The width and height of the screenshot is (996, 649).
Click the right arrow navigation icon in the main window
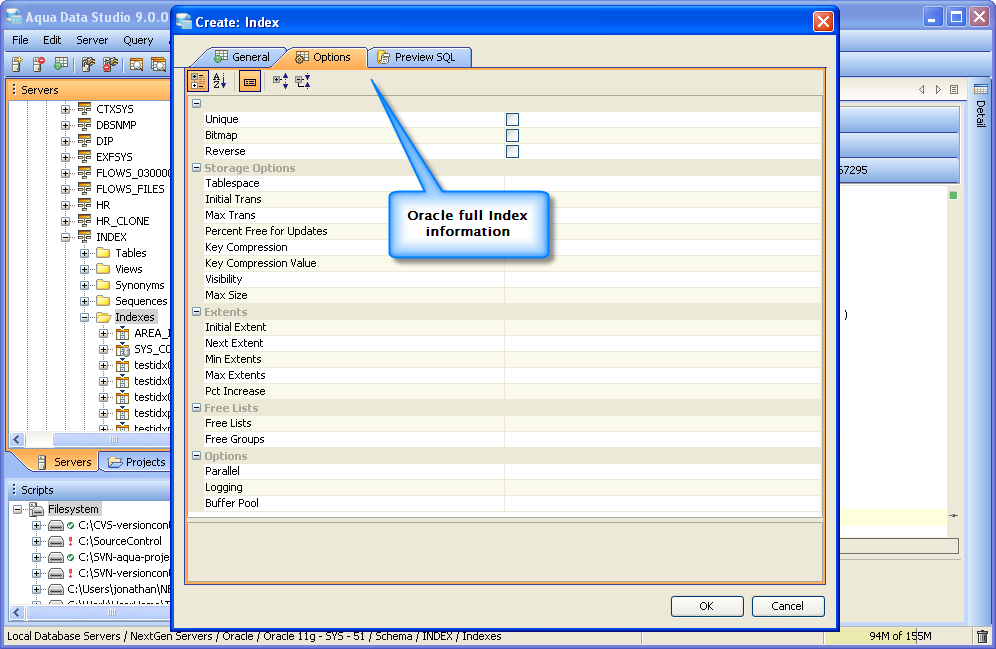pos(938,90)
